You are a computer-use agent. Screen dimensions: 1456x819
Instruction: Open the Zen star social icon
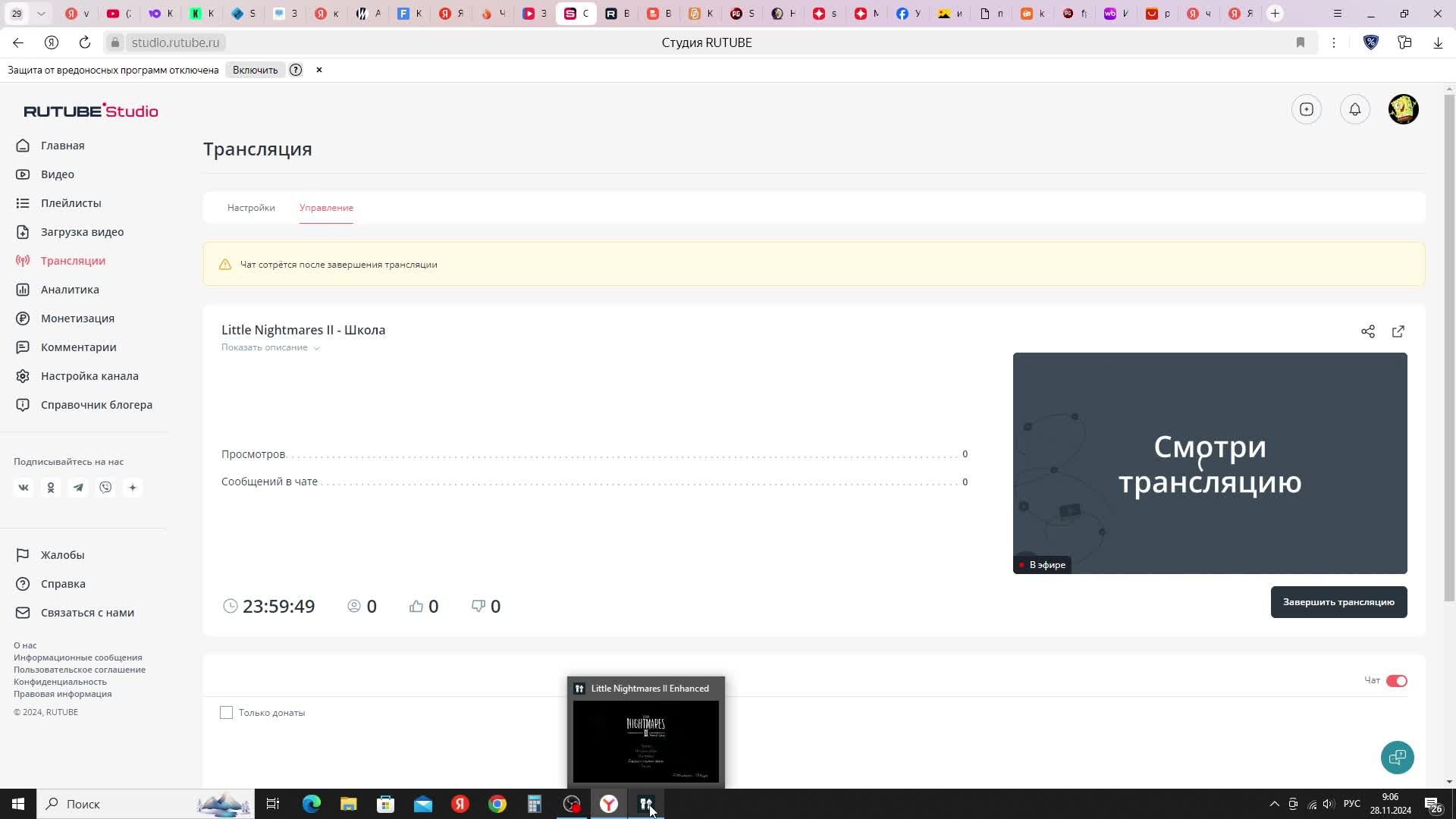tap(133, 488)
